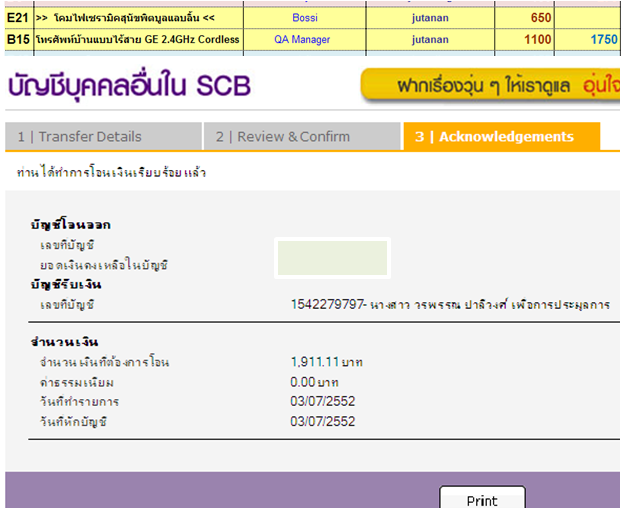Screen dimensions: 630x509
Task: Click the Print button
Action: click(x=482, y=497)
